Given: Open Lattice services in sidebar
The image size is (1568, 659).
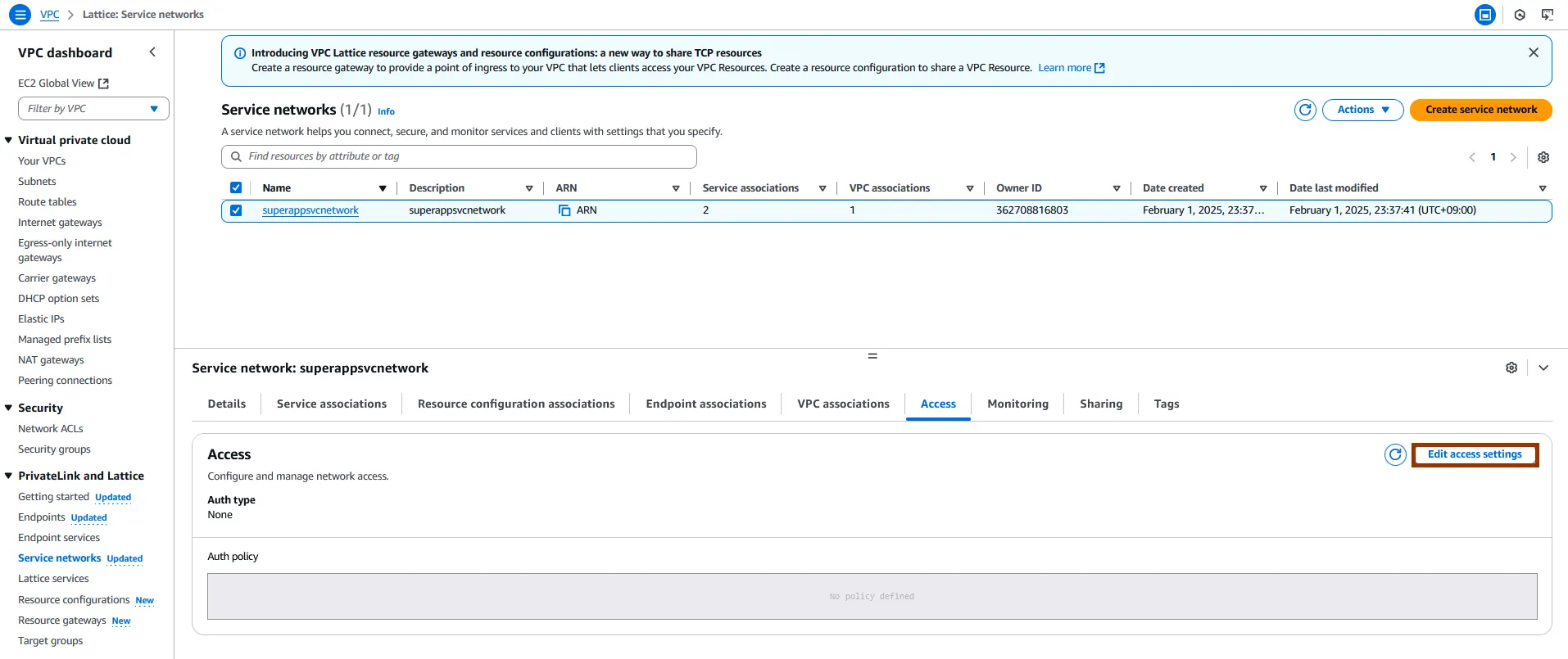Looking at the screenshot, I should tap(53, 579).
